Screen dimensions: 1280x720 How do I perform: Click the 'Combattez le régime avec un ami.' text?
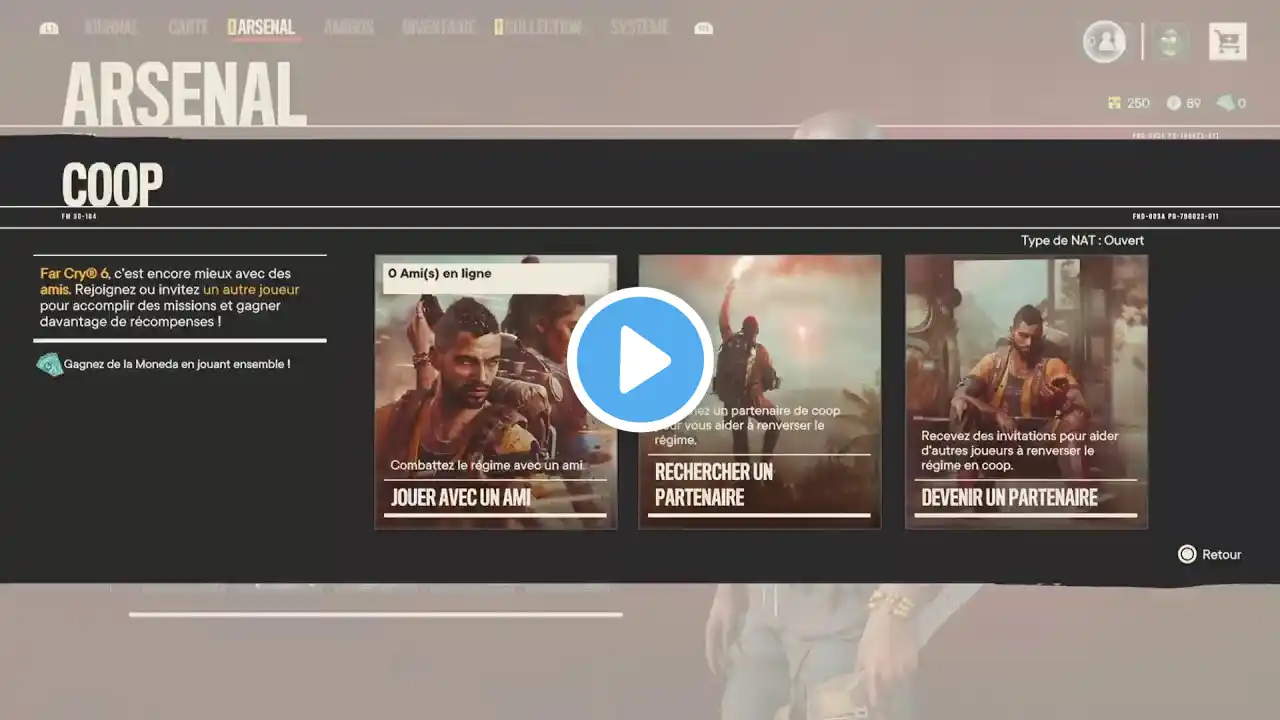coord(487,465)
